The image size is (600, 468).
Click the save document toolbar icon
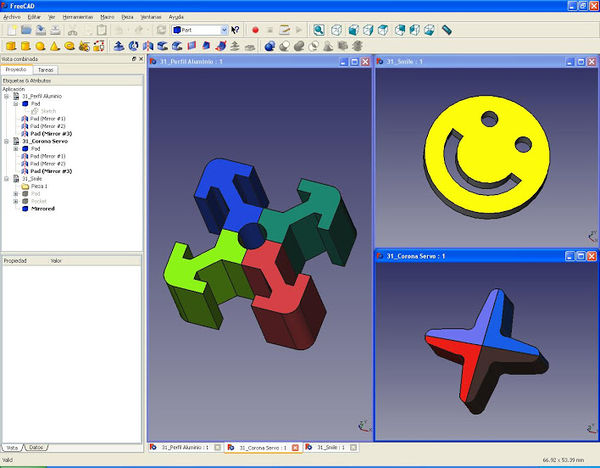[x=41, y=30]
